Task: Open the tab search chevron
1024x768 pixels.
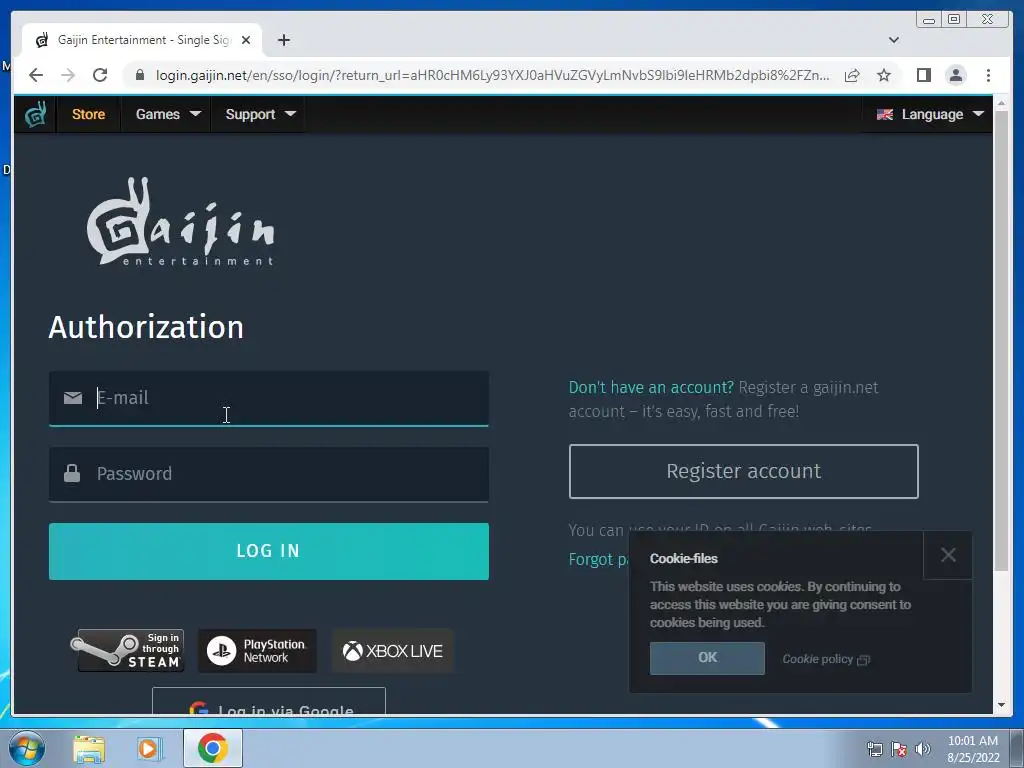Action: tap(894, 40)
